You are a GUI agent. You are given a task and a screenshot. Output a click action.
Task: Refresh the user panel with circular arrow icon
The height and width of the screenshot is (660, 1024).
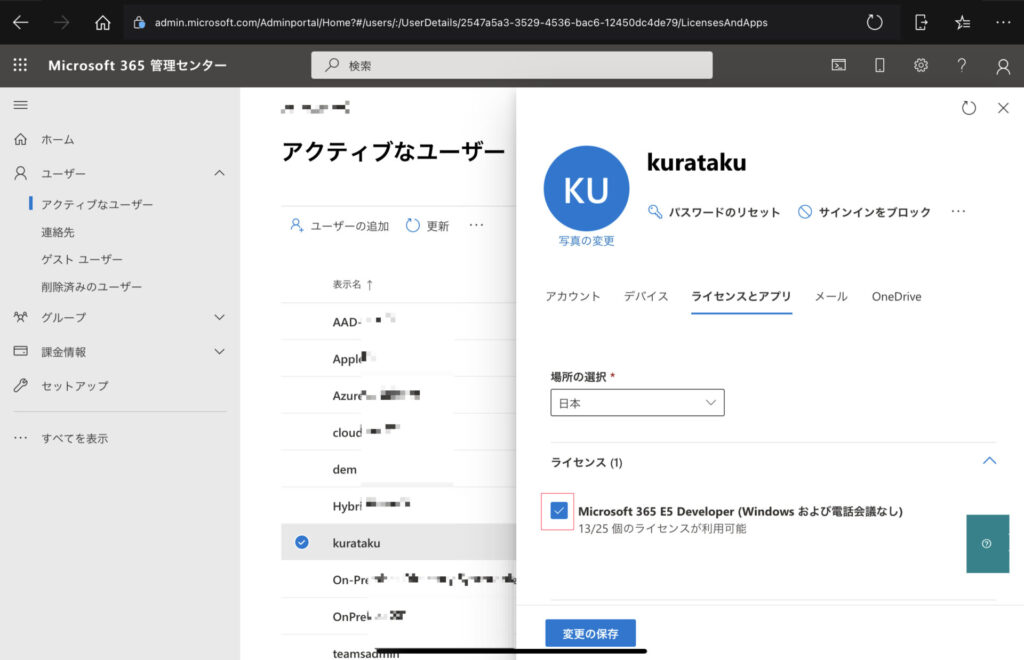click(968, 107)
